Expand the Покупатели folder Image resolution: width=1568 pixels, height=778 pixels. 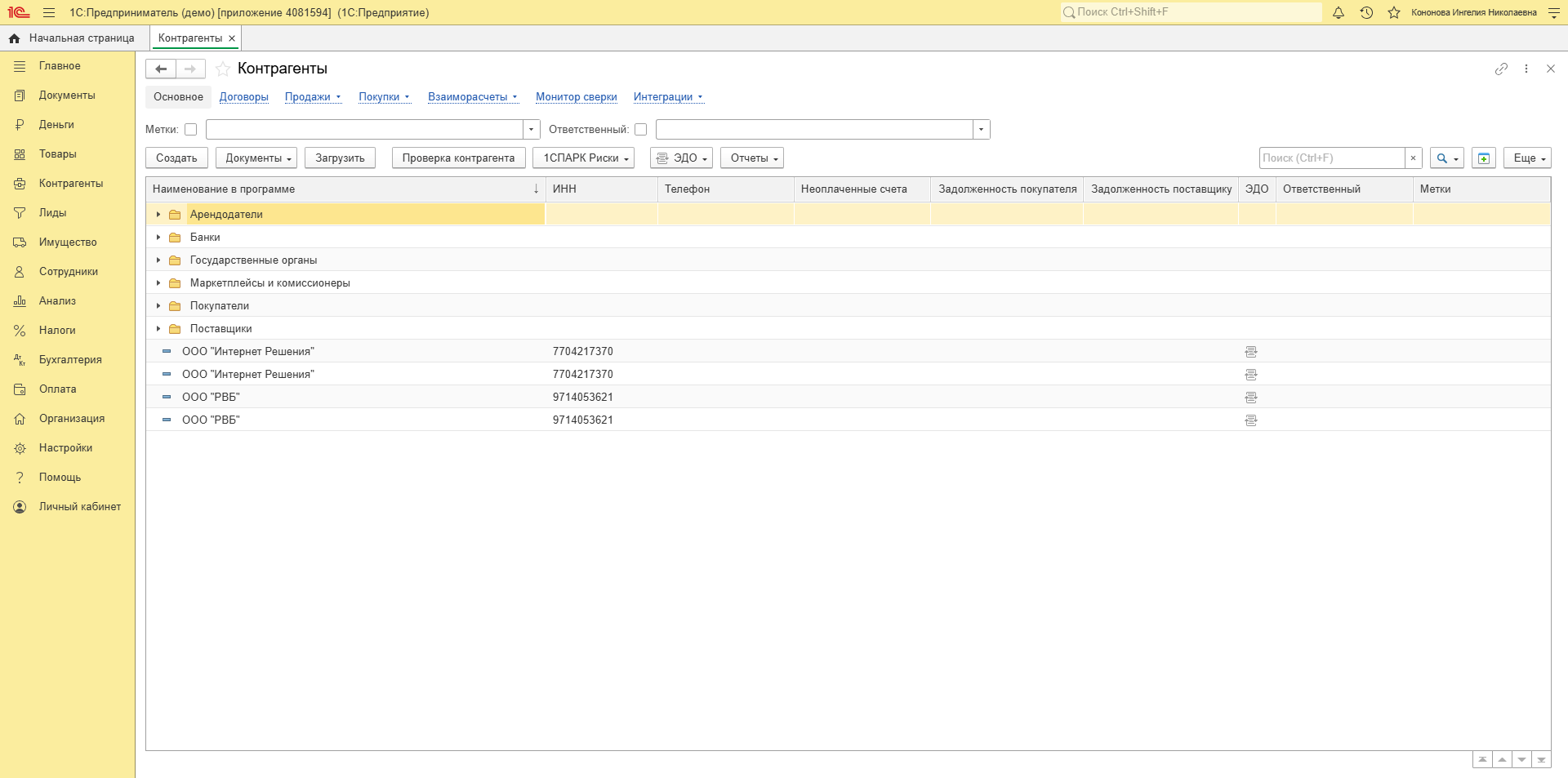pos(158,306)
